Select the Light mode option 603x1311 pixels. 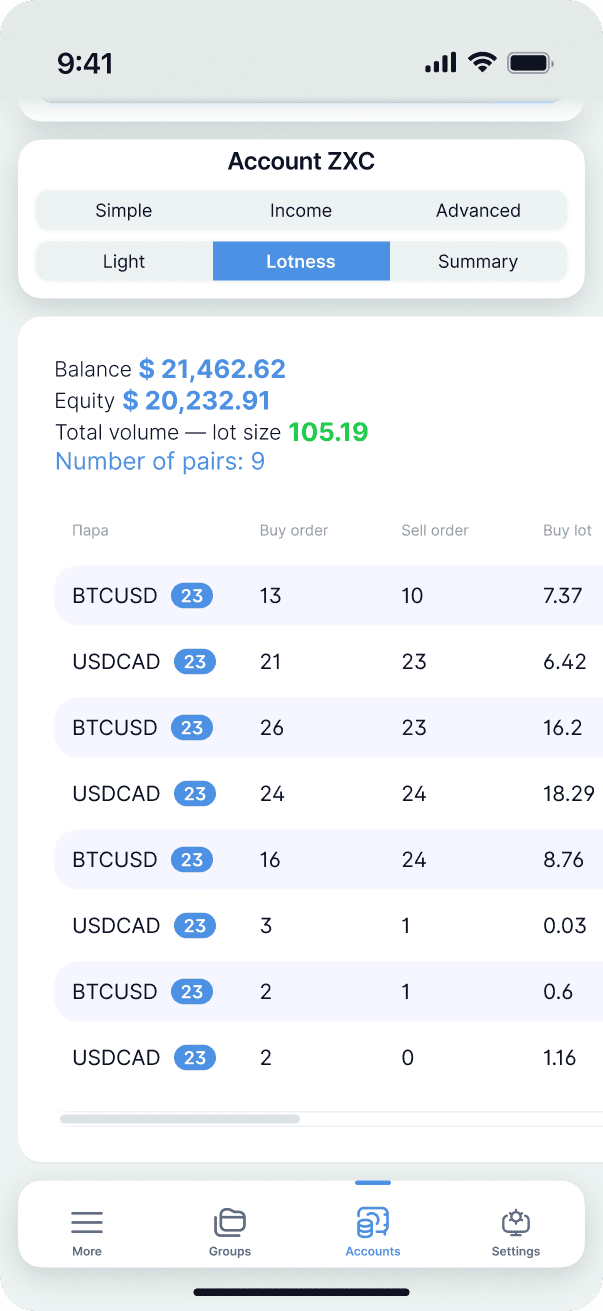click(x=124, y=262)
